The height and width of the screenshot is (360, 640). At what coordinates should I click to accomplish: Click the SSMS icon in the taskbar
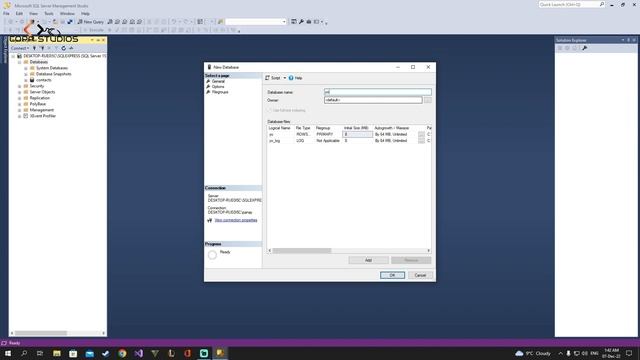point(220,353)
